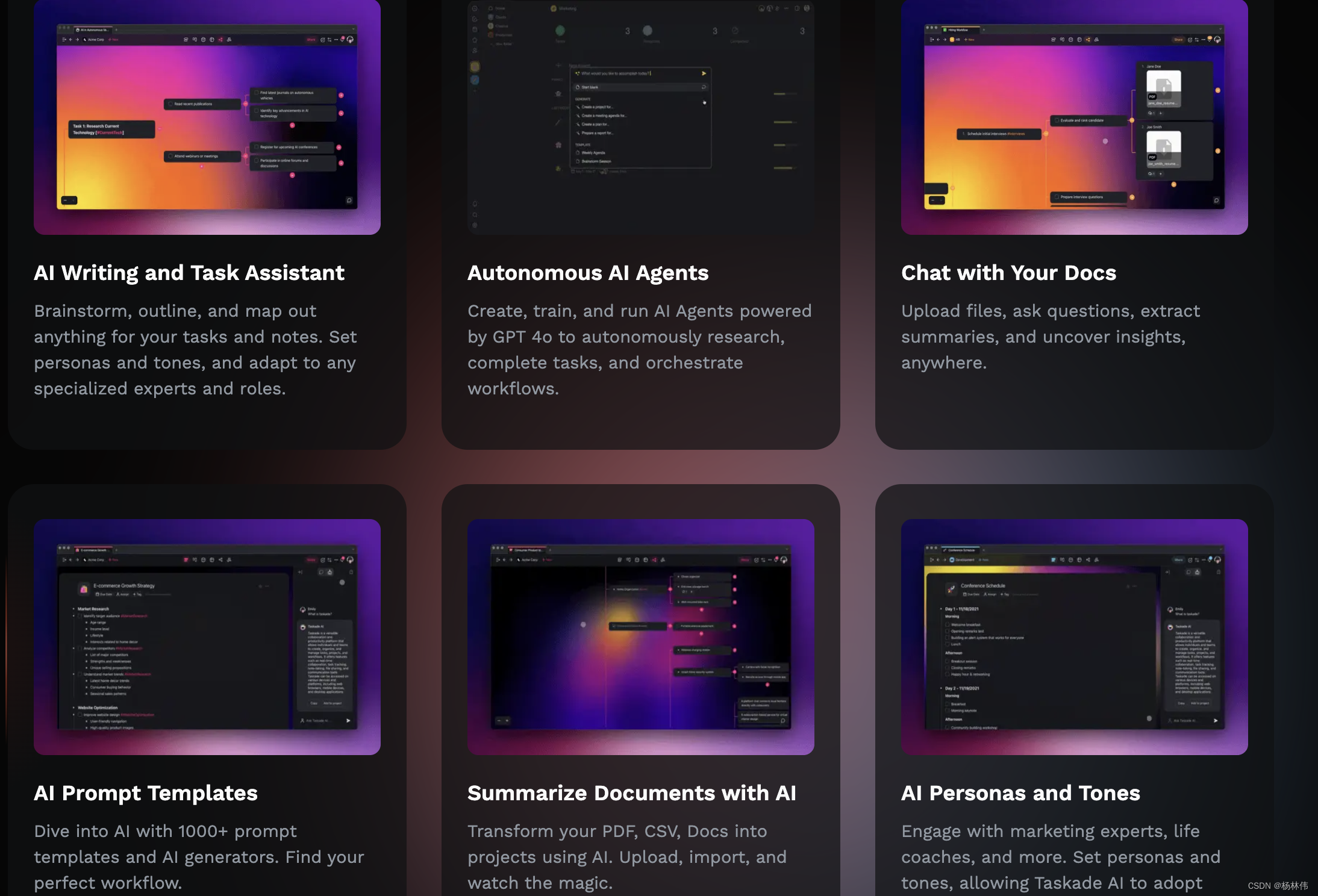
Task: Click Joe Smith's PDF resume file icon
Action: 1163,149
